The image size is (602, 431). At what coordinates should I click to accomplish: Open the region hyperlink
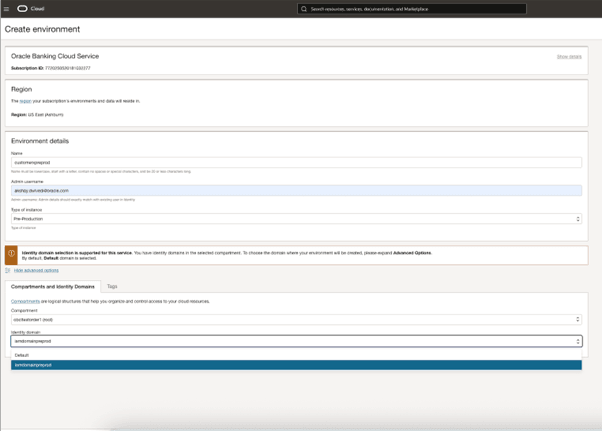25,101
